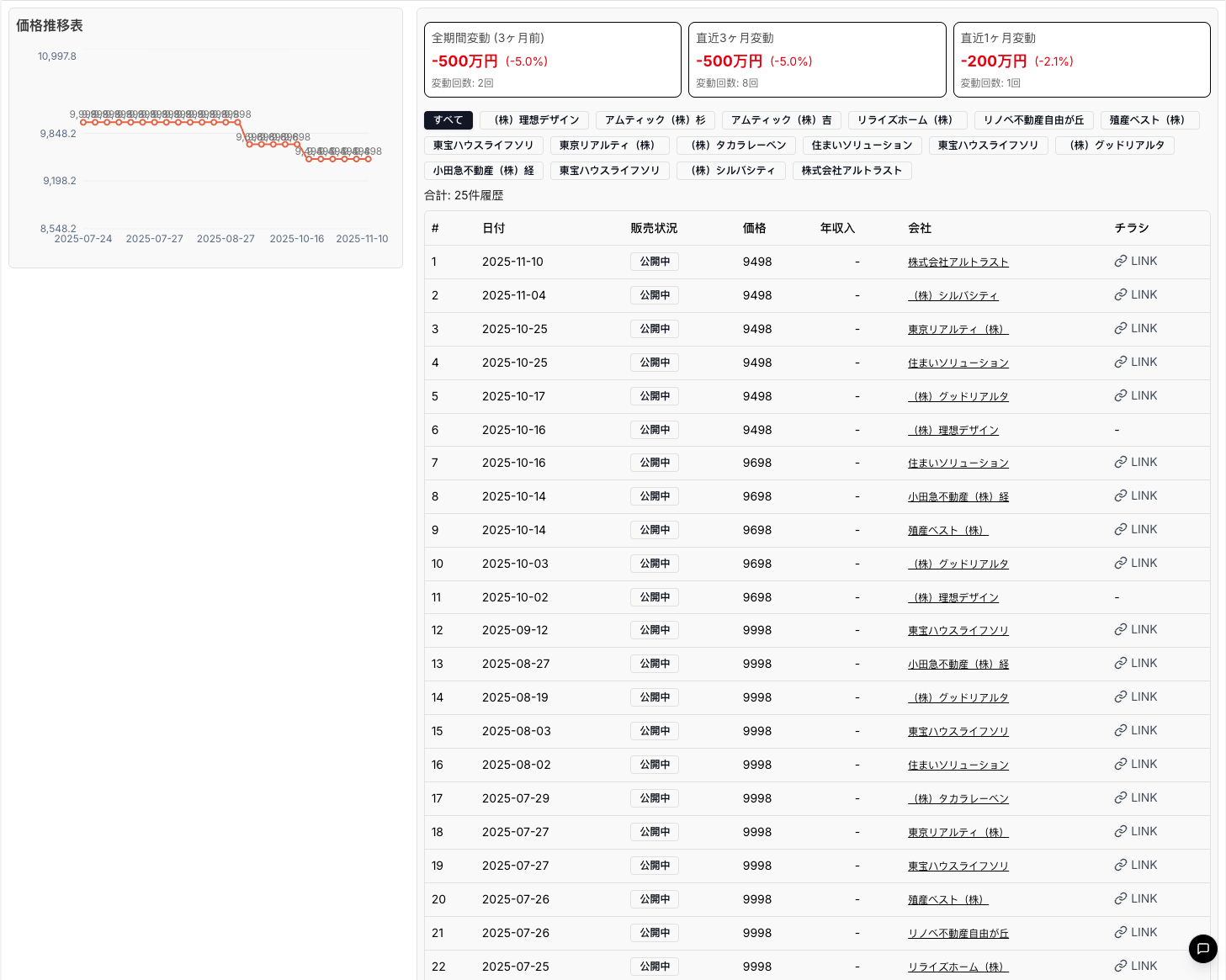1226x980 pixels.
Task: Click flyer link icon for row 12
Action: point(1121,630)
